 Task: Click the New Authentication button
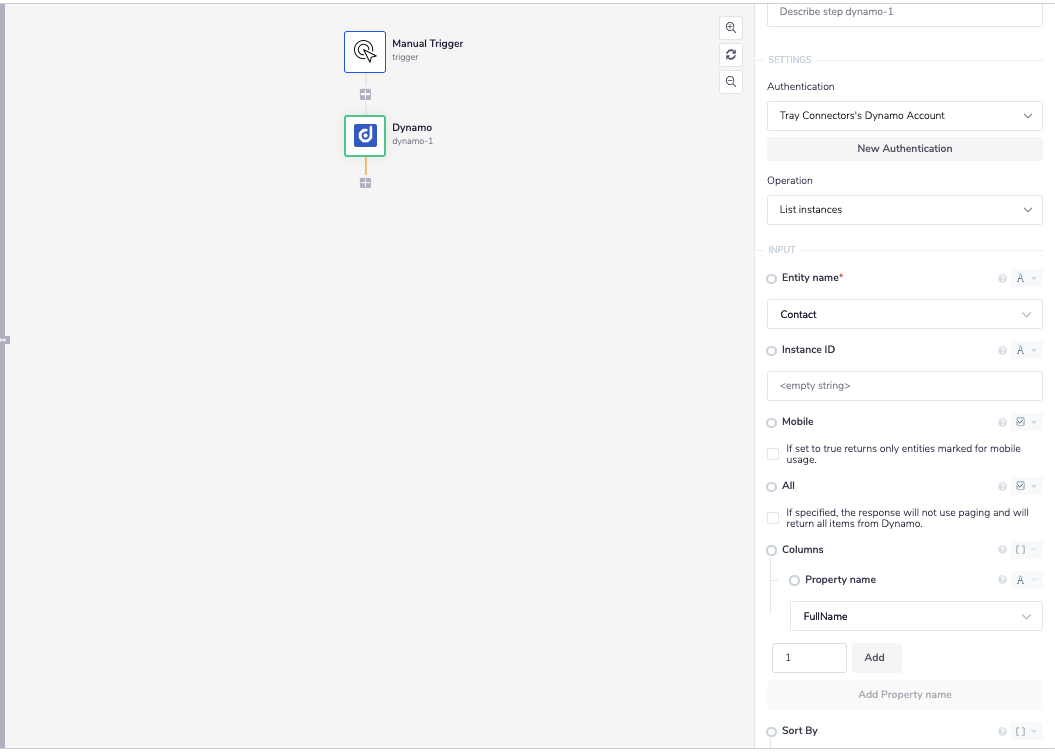[x=904, y=149]
